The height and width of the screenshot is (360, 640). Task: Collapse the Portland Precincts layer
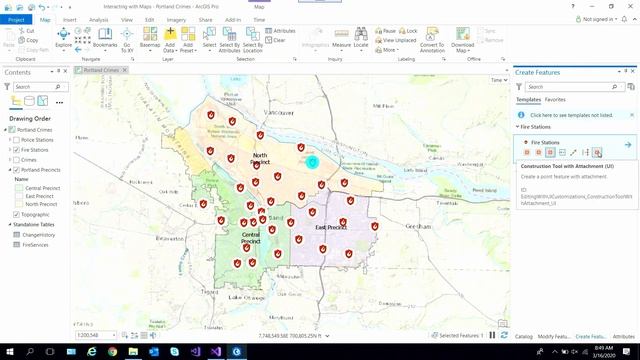(x=10, y=170)
